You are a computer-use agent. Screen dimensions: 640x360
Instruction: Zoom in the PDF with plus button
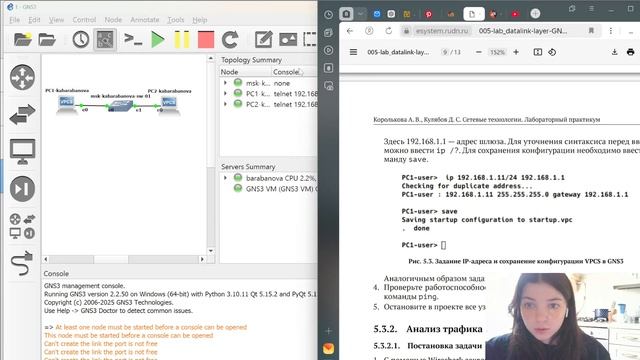pos(516,52)
